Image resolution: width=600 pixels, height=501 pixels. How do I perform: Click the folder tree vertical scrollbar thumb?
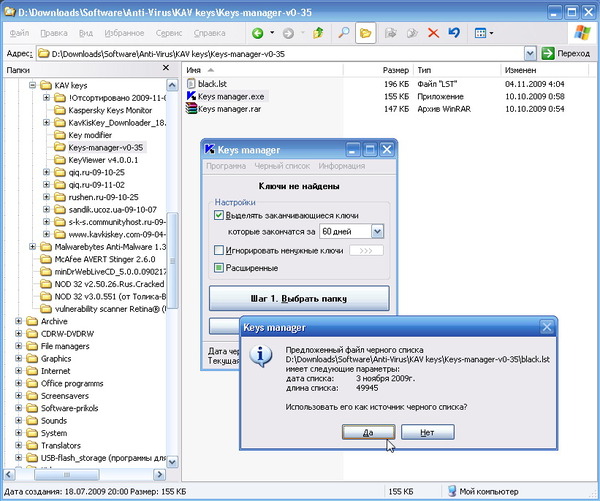point(173,260)
